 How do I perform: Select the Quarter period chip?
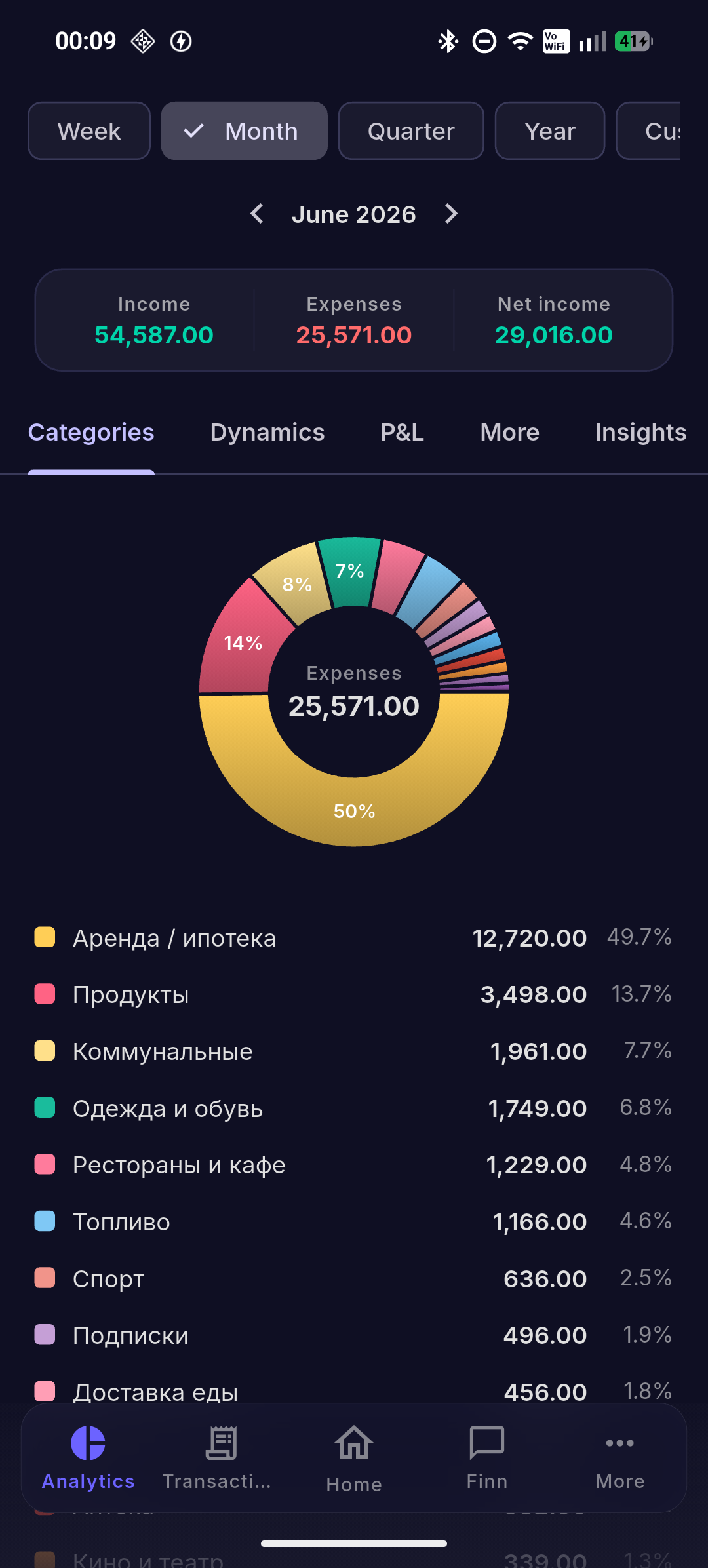coord(411,131)
